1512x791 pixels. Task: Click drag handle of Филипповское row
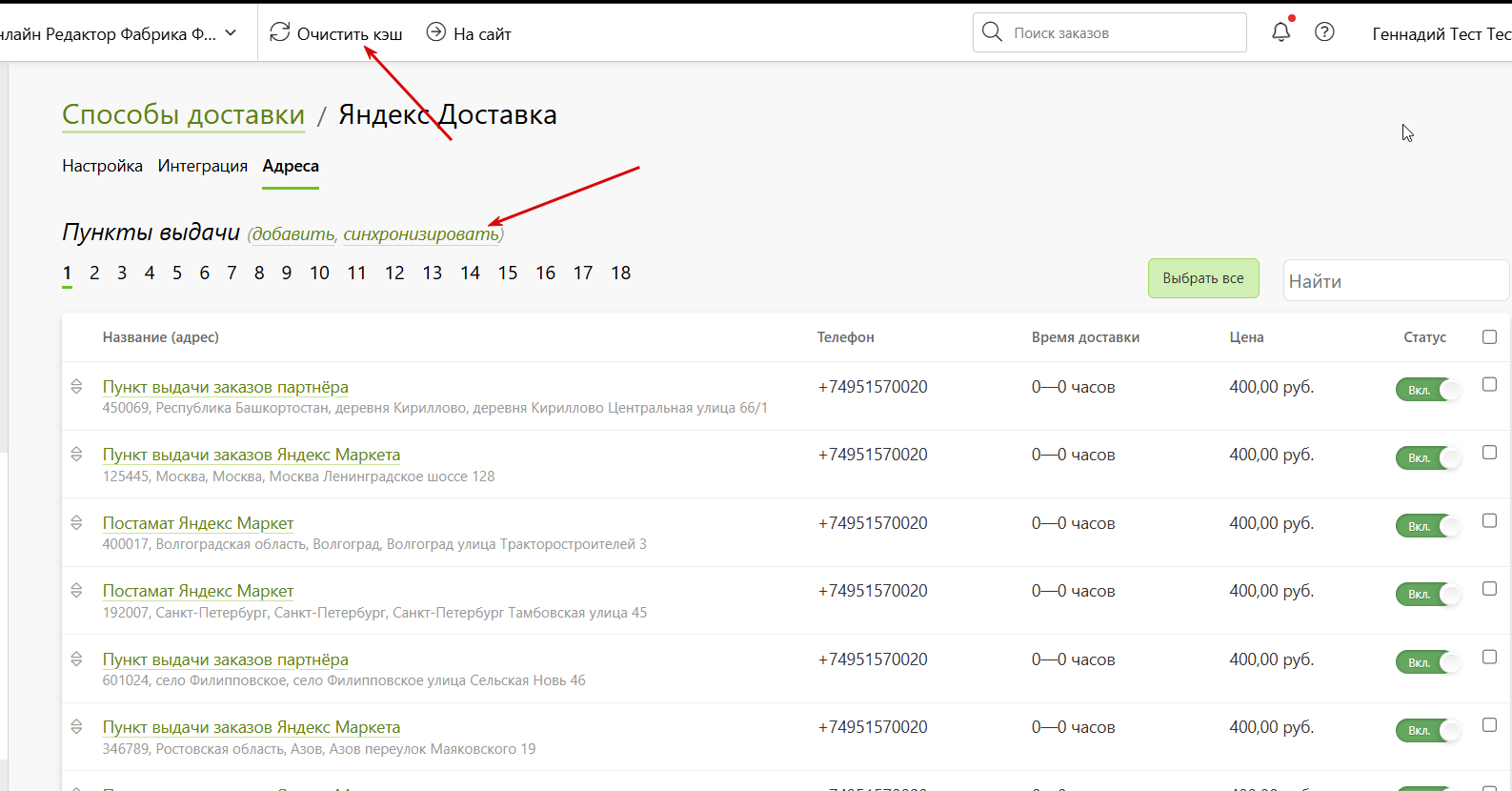point(76,659)
